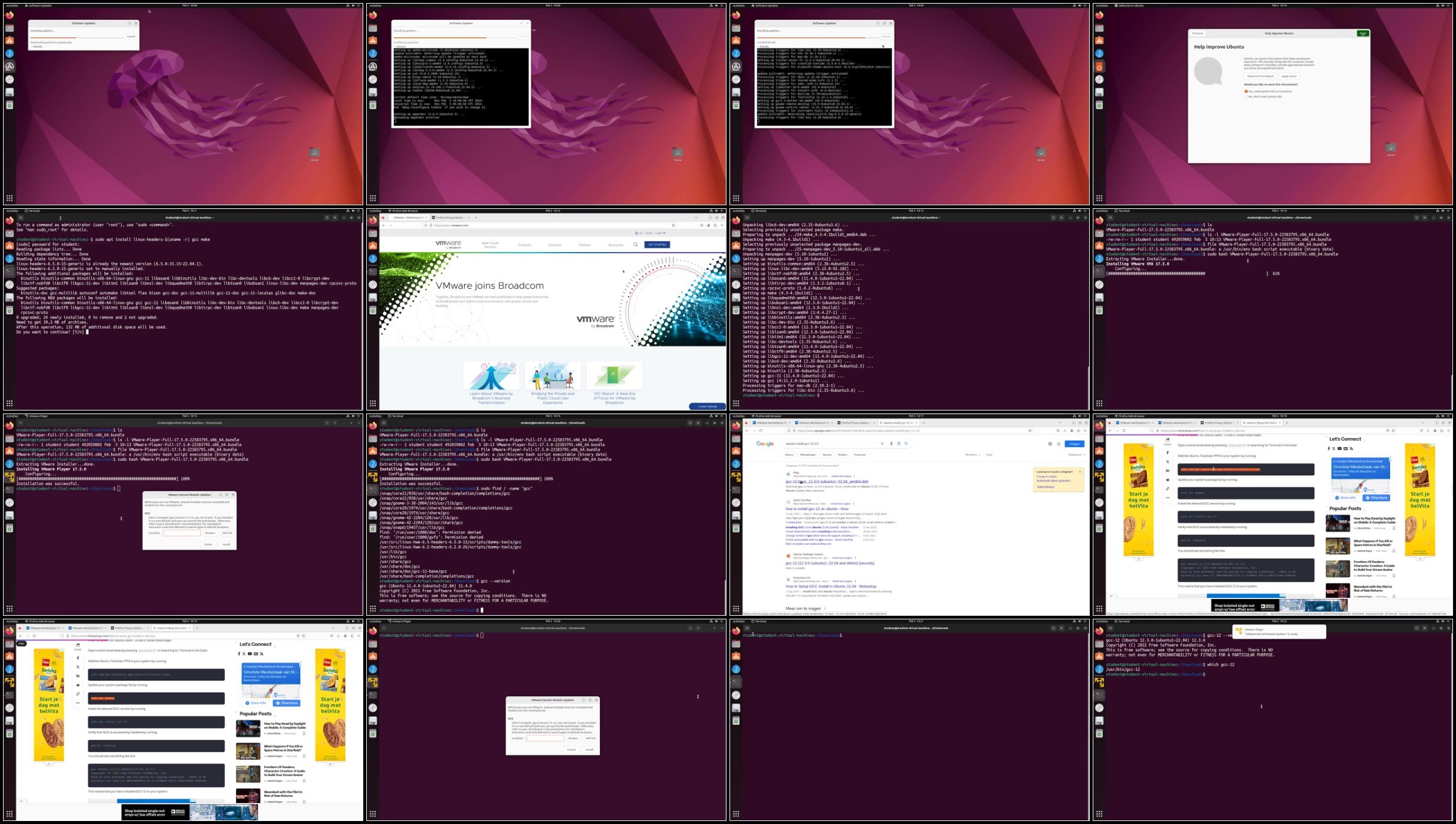
Task: Click Location field in Kernel Module Updater under 'Installation was successful'
Action: coord(181,533)
